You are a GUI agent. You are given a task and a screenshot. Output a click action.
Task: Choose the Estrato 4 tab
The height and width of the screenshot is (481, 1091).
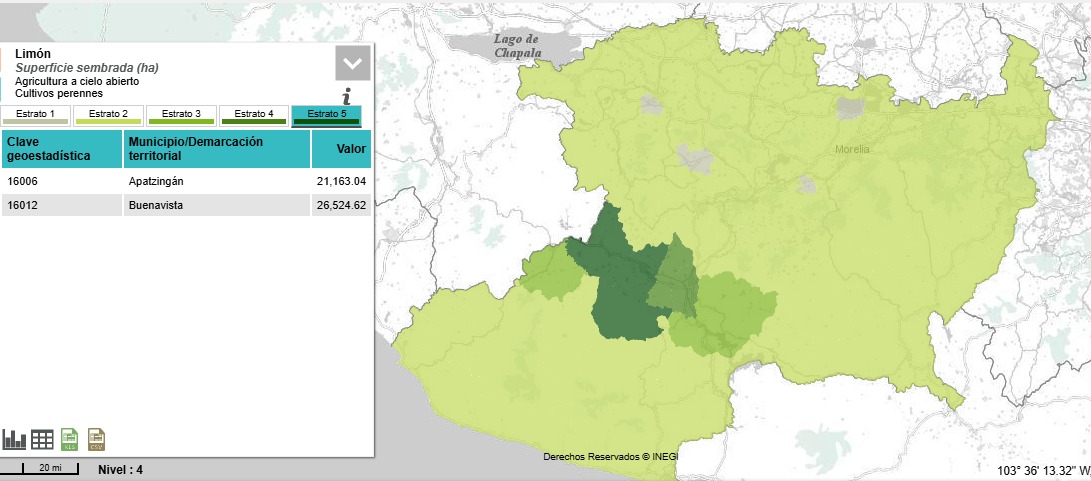point(254,115)
